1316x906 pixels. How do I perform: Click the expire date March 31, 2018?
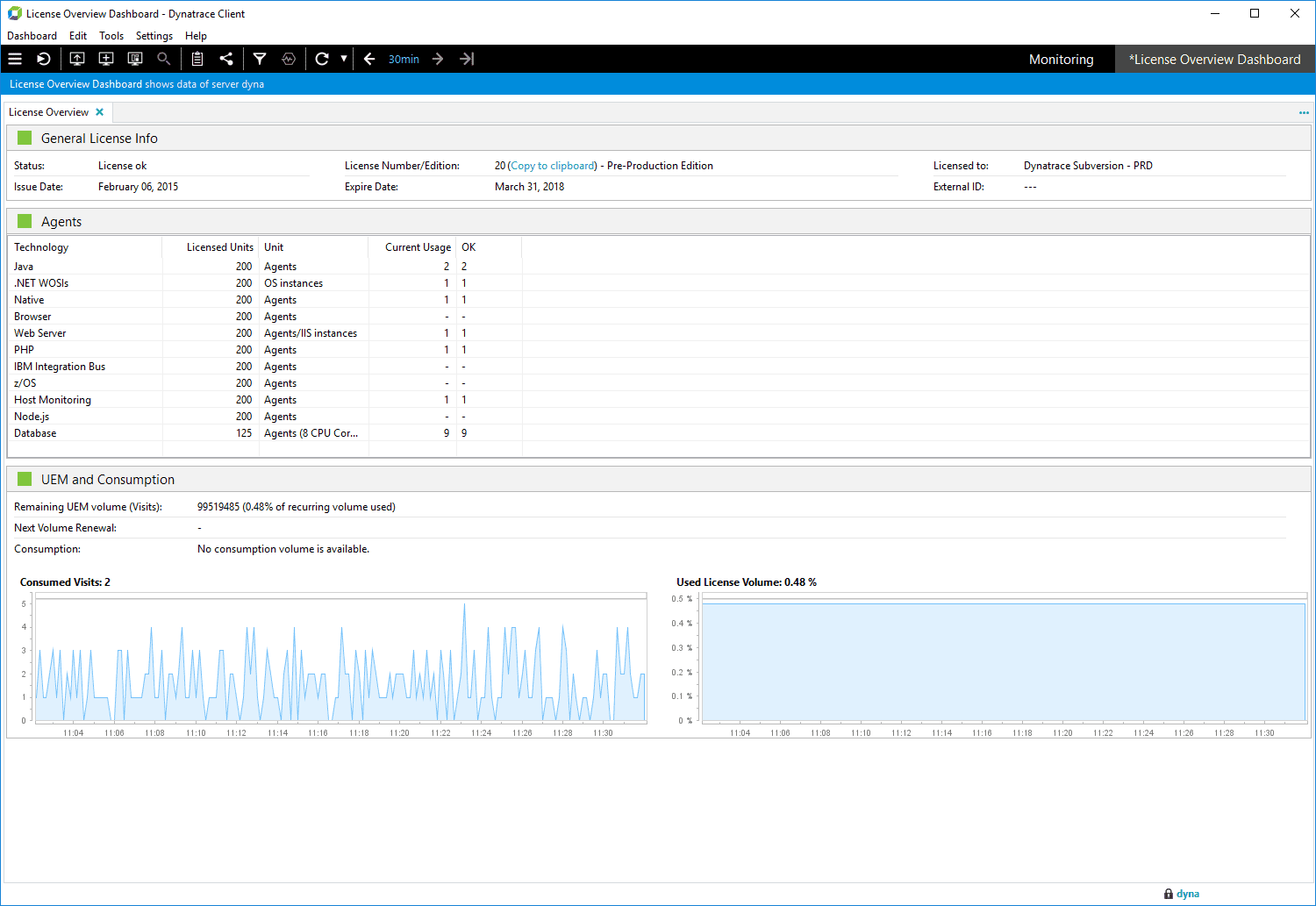point(529,187)
